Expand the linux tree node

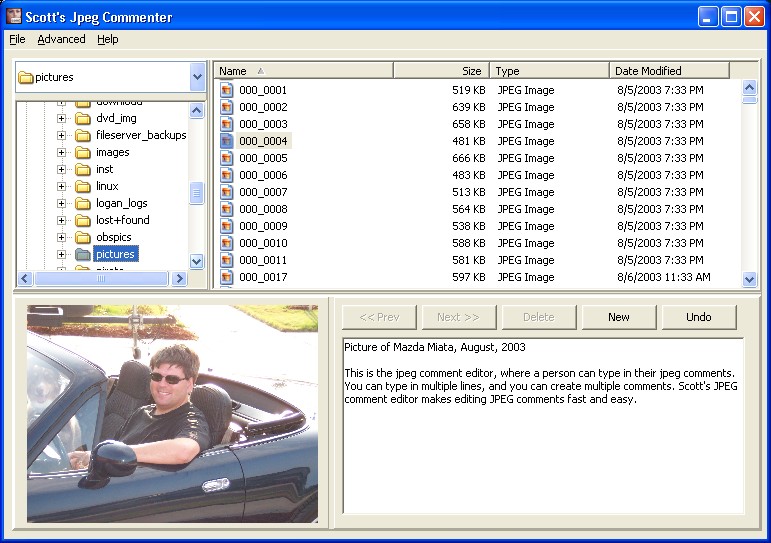pos(61,186)
